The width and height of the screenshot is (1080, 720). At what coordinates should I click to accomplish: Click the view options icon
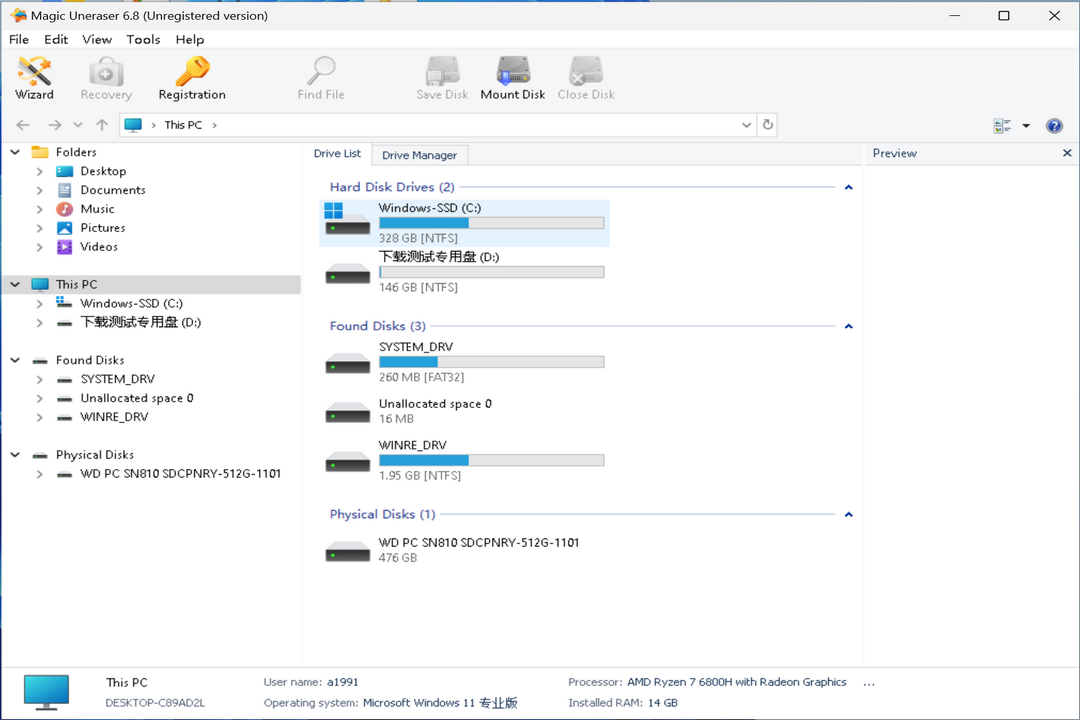pyautogui.click(x=1002, y=125)
